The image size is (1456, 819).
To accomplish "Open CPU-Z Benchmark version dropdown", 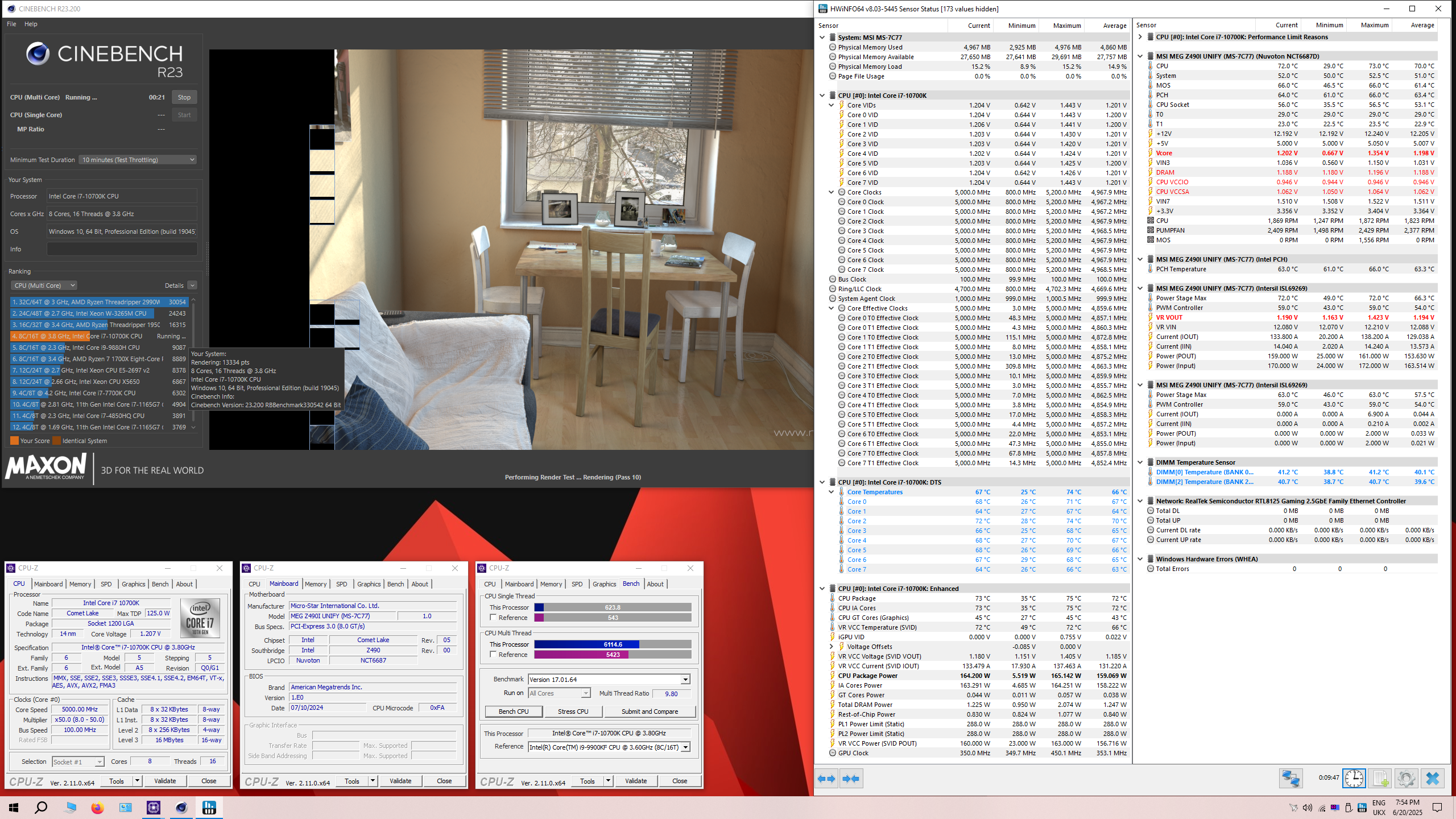I will [x=686, y=680].
